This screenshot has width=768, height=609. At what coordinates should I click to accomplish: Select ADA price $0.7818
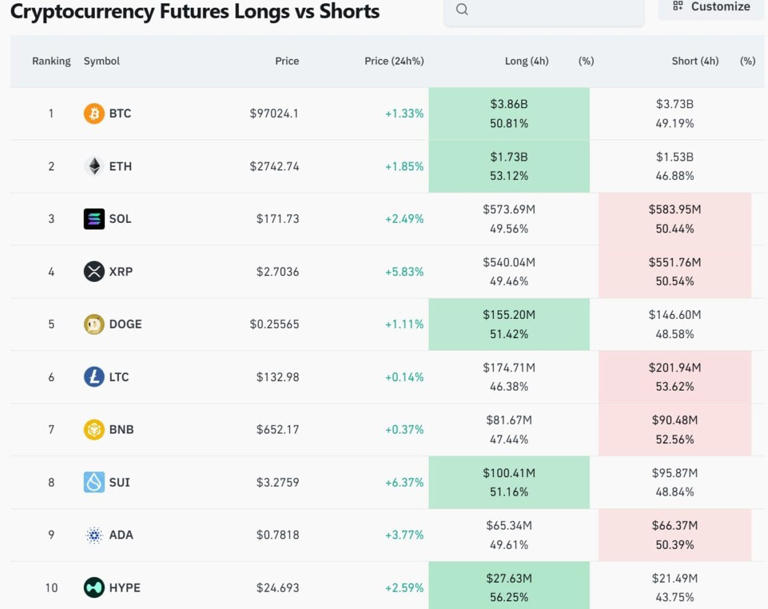click(x=278, y=535)
